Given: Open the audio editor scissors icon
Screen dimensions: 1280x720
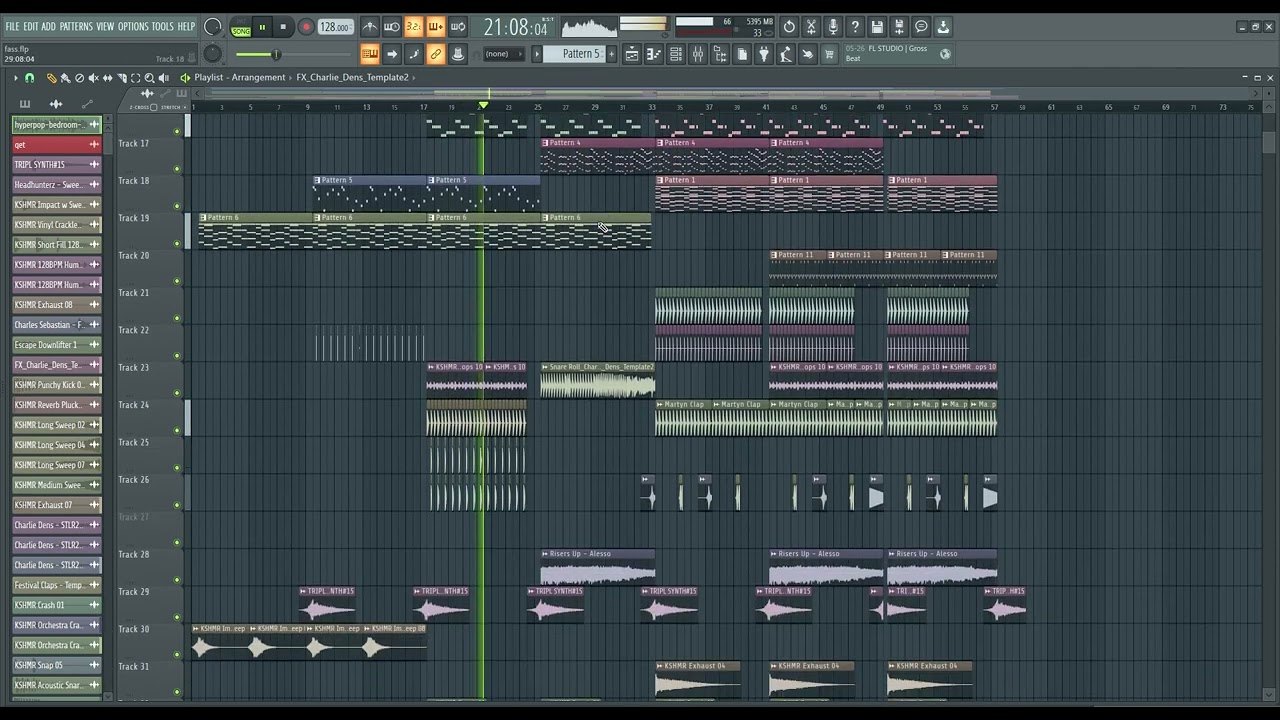Looking at the screenshot, I should 811,27.
